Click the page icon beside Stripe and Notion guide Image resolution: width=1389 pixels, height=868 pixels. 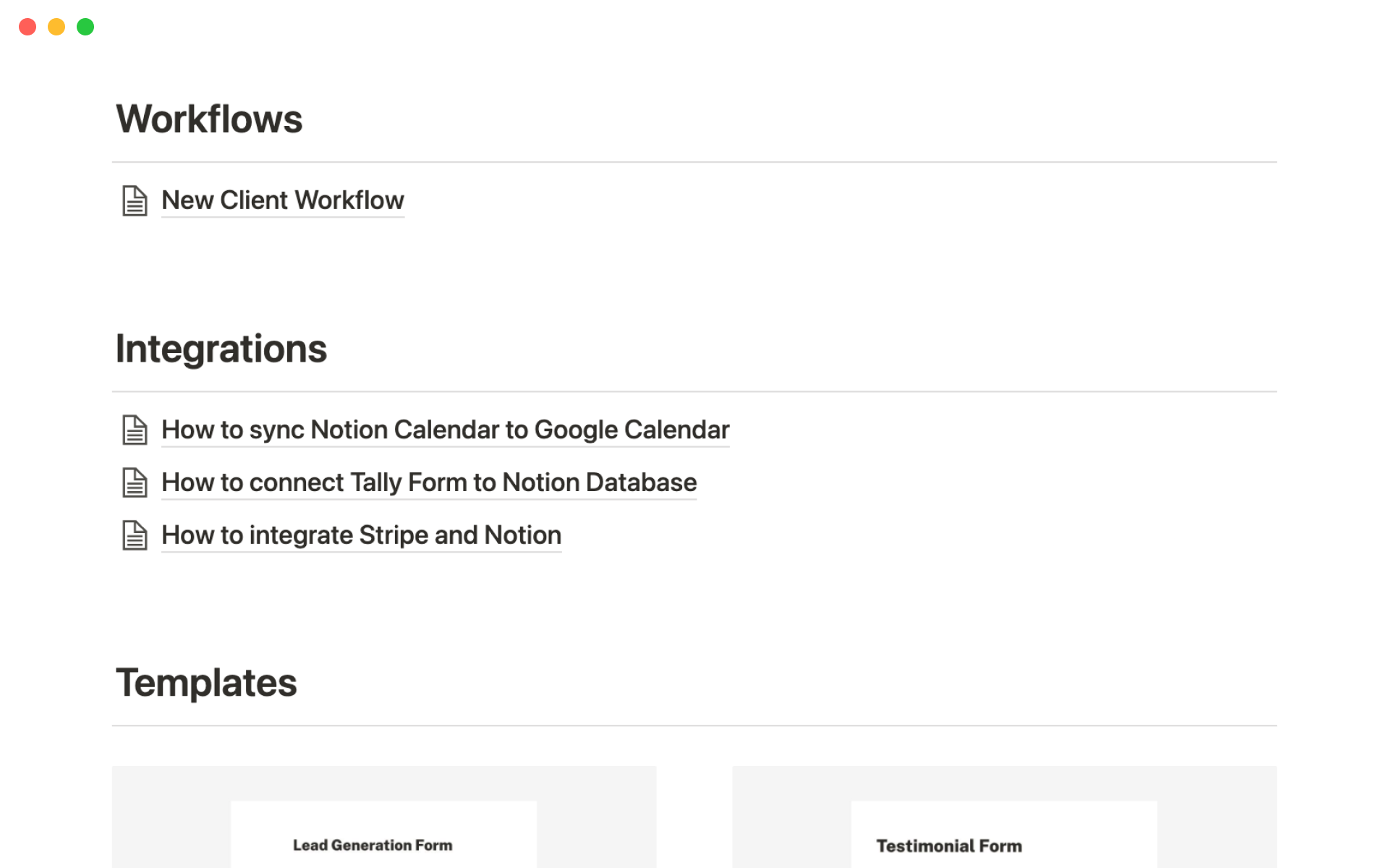[x=135, y=536]
